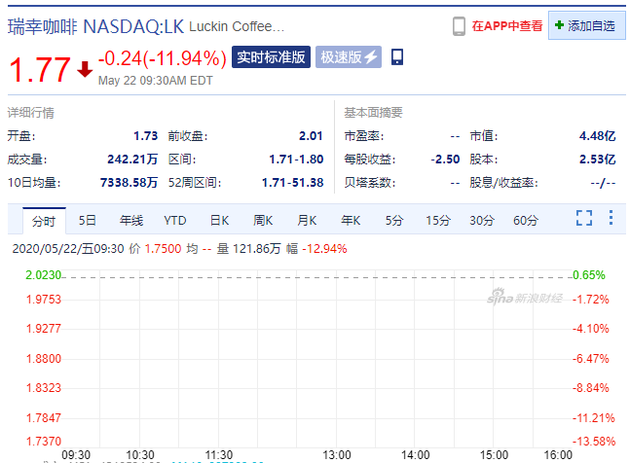
Task: Click the Luckin Coffee... company name text
Action: (x=237, y=27)
